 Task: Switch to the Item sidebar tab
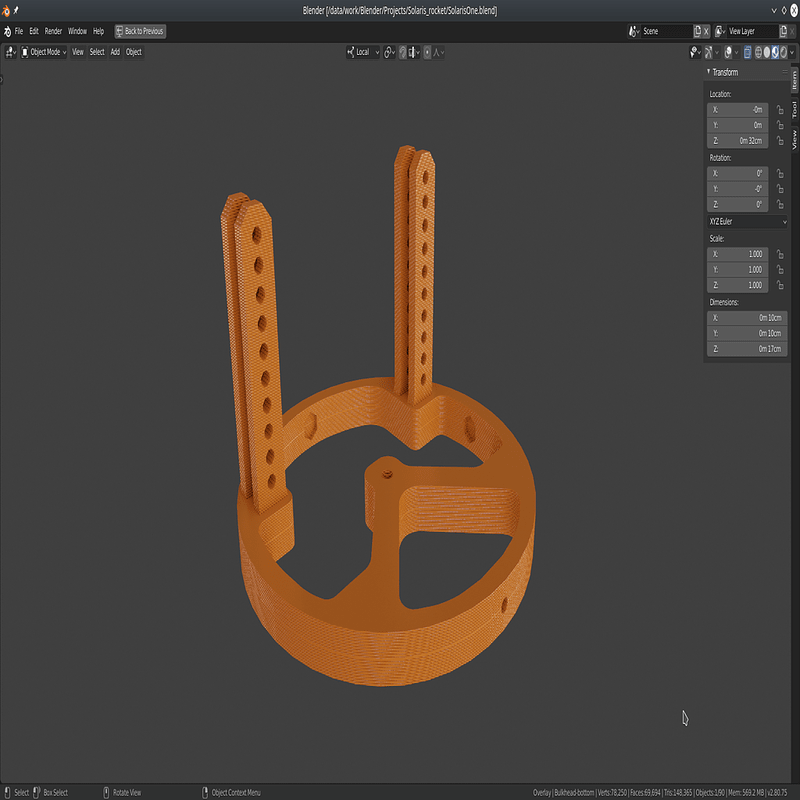point(795,80)
